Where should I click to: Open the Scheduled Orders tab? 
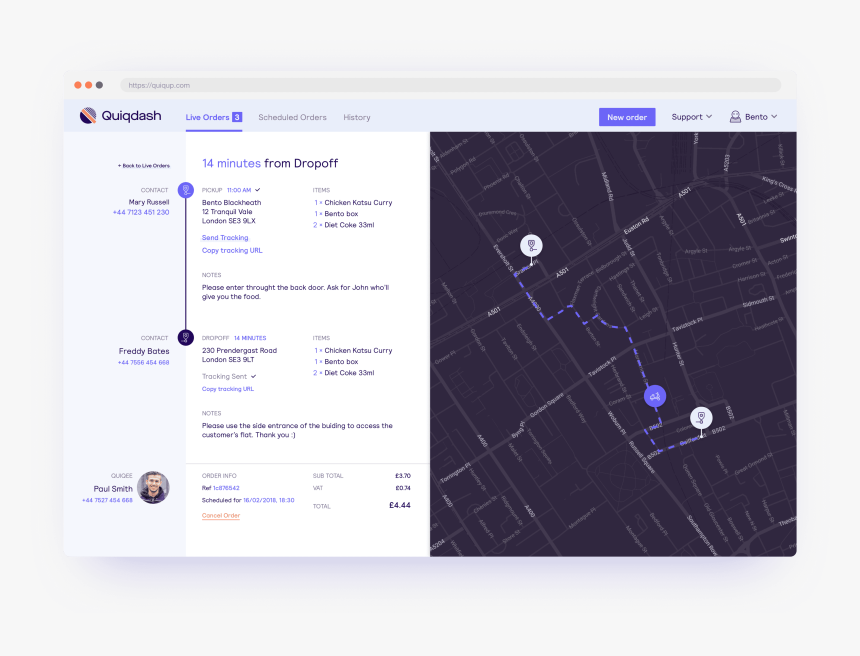(x=292, y=117)
